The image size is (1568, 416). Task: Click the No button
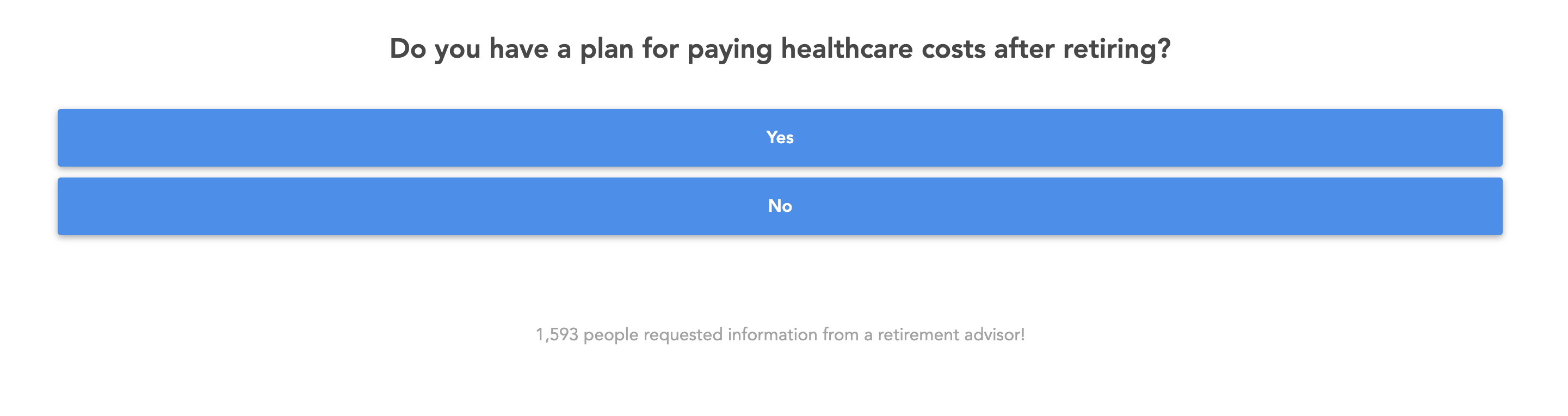(780, 206)
